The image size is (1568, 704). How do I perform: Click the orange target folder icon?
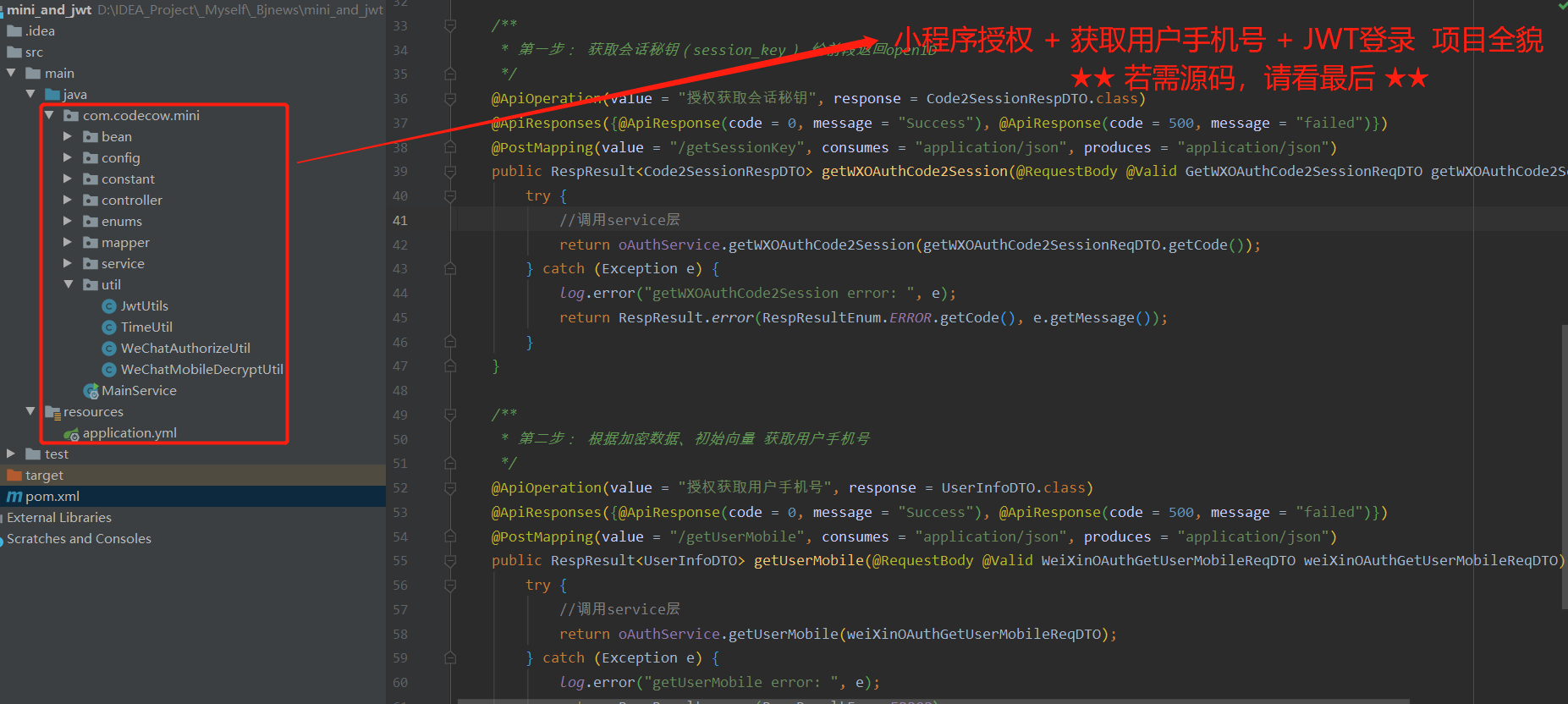14,476
